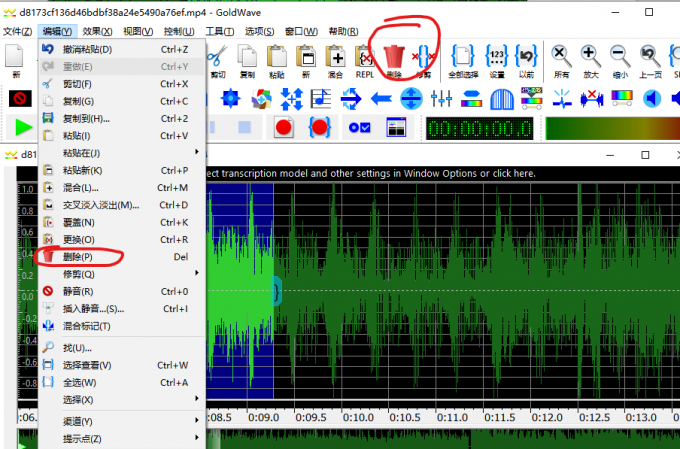680x449 pixels.
Task: Expand the 粘贴在(J) submenu
Action: (x=121, y=153)
